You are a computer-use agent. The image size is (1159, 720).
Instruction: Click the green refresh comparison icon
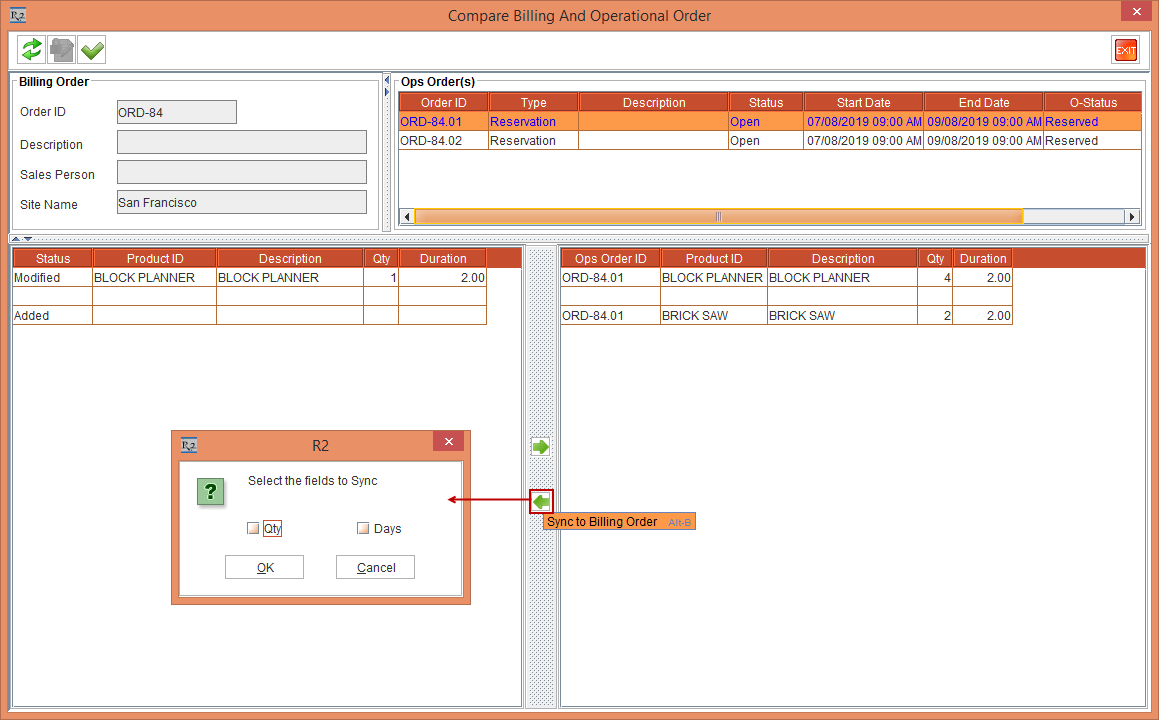31,49
